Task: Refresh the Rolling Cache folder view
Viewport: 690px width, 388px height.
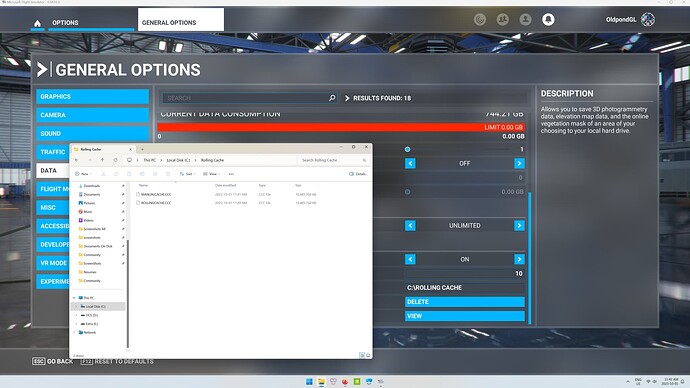Action: (115, 160)
